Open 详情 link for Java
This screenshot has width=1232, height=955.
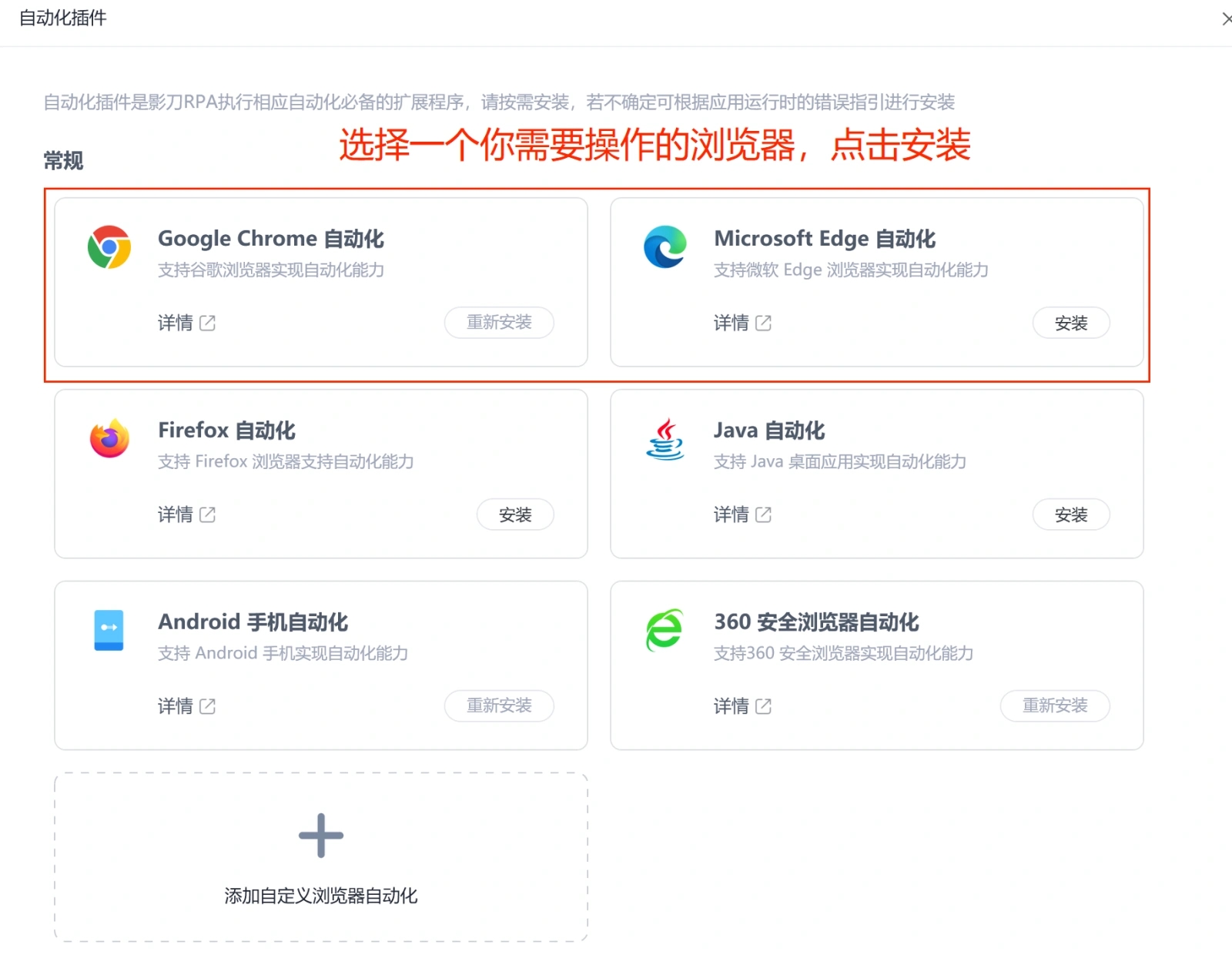(x=731, y=514)
